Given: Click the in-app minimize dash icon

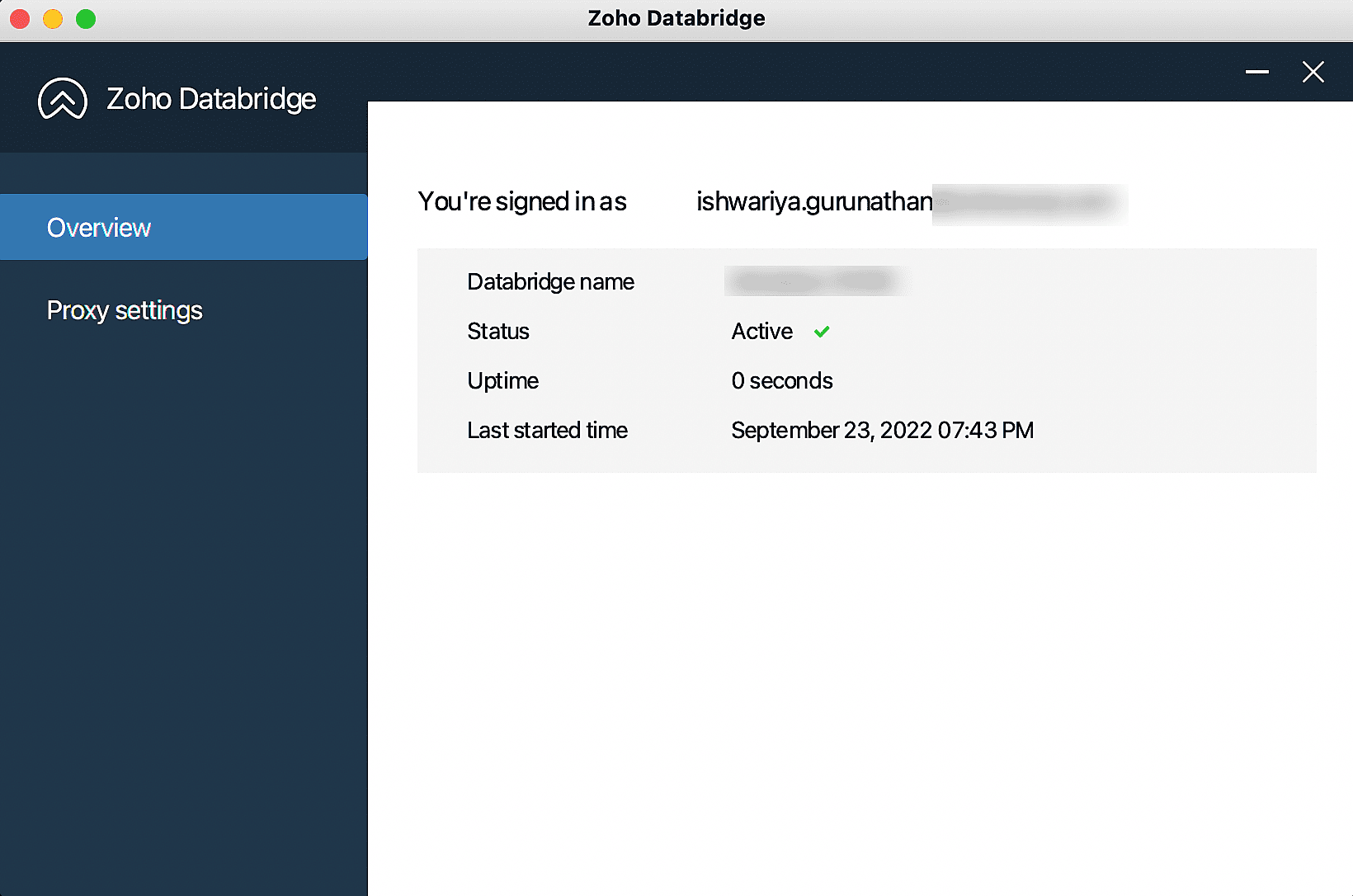Looking at the screenshot, I should 1256,72.
